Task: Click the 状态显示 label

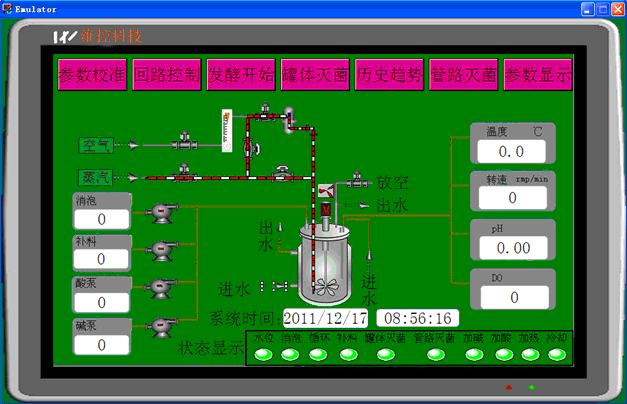Action: click(x=210, y=348)
